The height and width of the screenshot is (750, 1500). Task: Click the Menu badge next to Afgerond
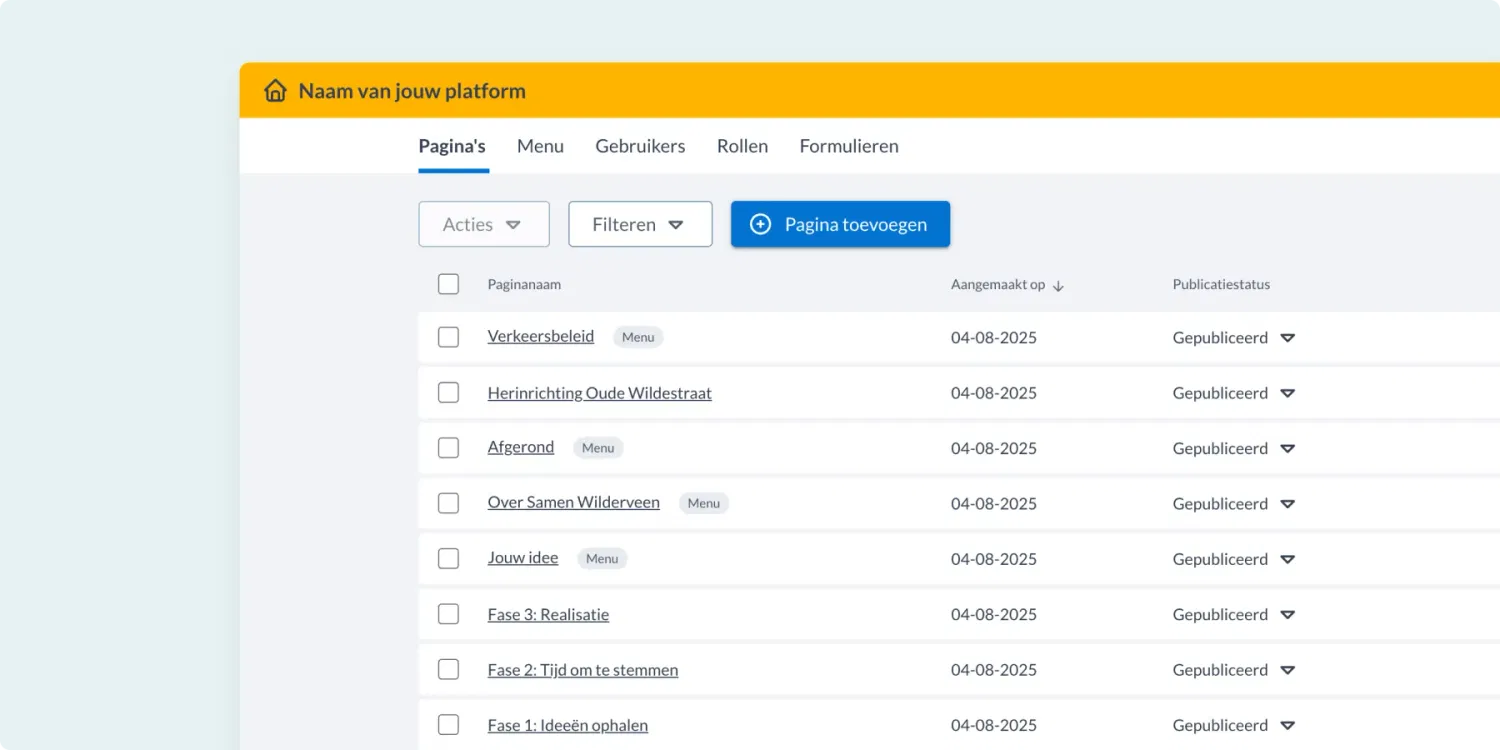coord(598,448)
